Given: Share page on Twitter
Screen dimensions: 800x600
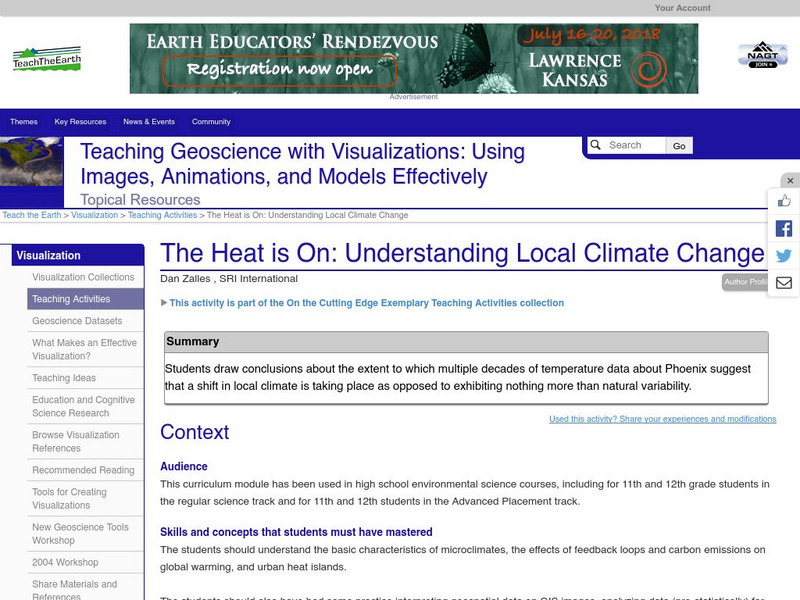Looking at the screenshot, I should click(784, 255).
